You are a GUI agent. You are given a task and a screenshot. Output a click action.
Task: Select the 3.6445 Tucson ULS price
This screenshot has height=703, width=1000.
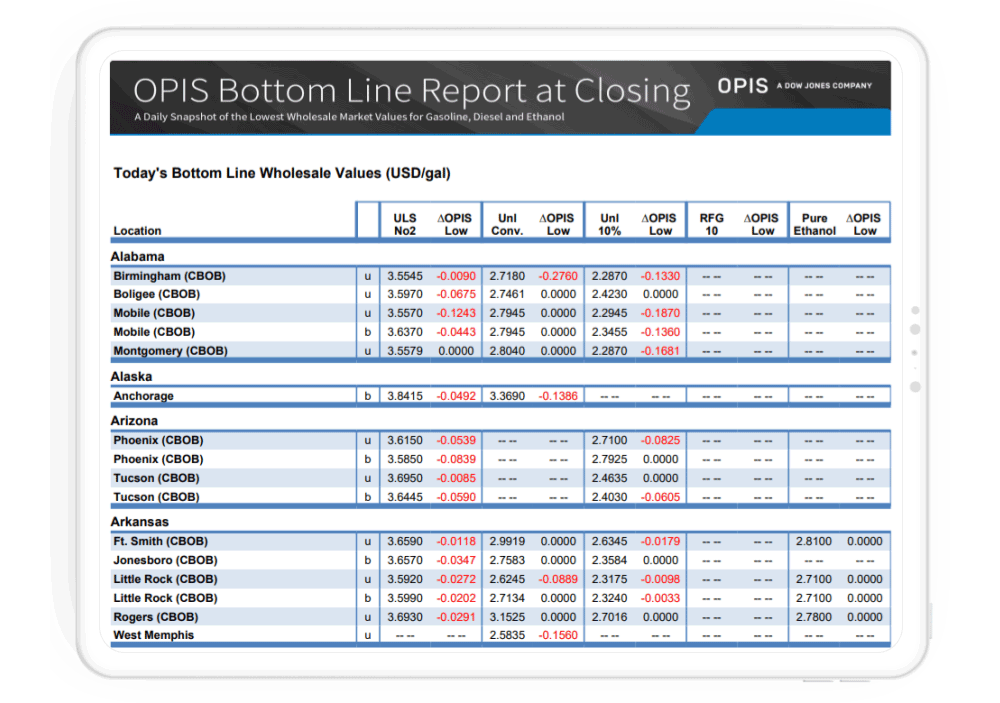405,497
